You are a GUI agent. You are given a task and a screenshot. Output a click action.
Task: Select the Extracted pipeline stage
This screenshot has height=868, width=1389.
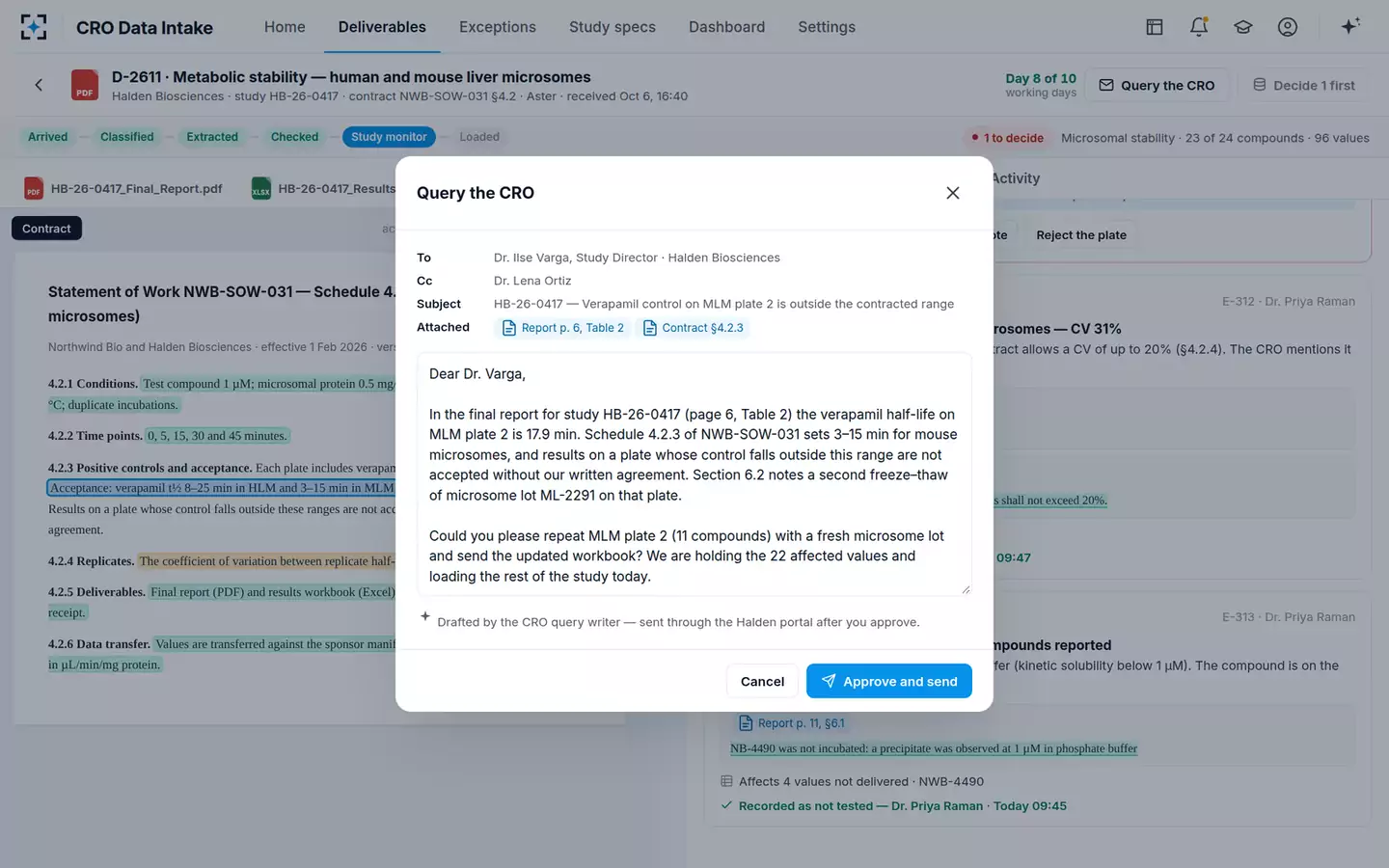[212, 137]
